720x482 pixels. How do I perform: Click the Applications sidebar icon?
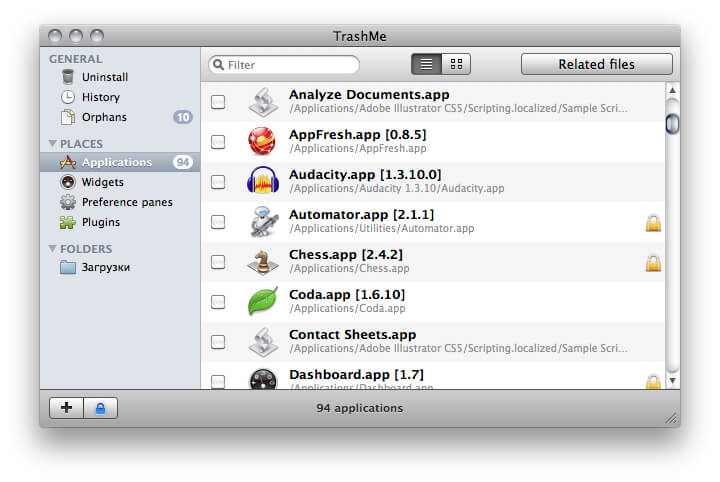click(x=68, y=162)
